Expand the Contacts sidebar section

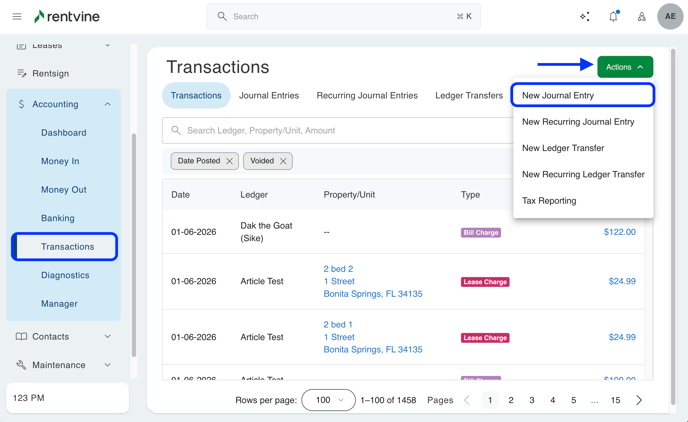(x=108, y=337)
